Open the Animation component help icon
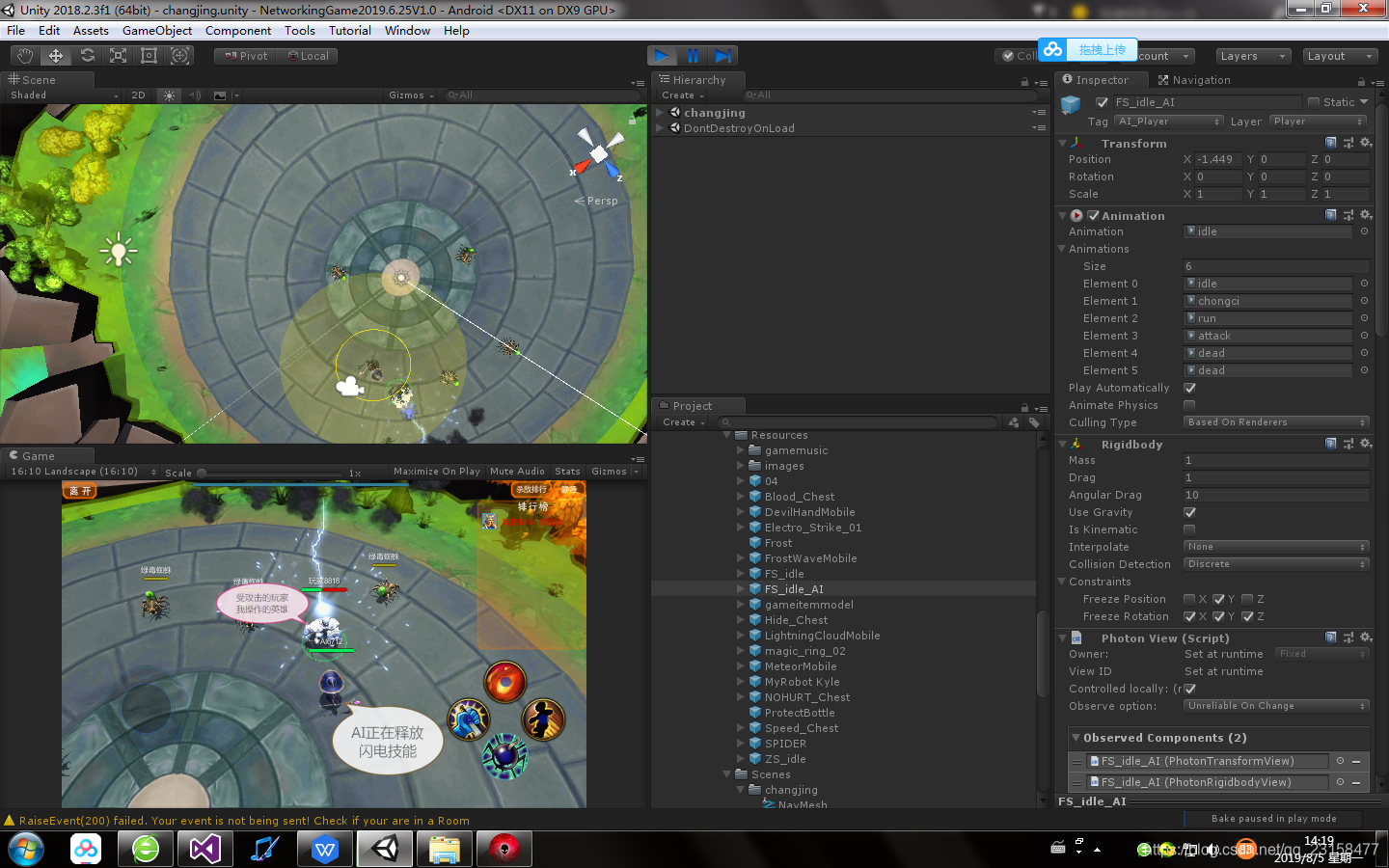The height and width of the screenshot is (868, 1389). click(1330, 215)
